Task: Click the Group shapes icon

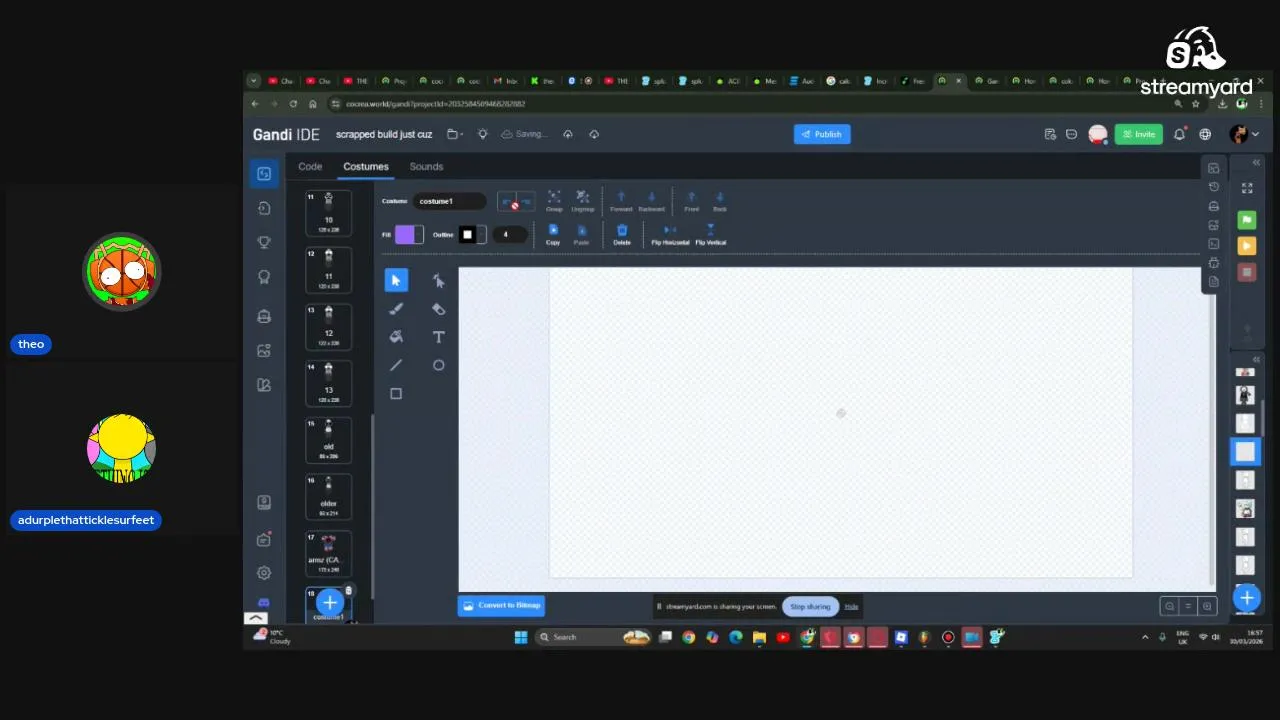Action: point(554,201)
